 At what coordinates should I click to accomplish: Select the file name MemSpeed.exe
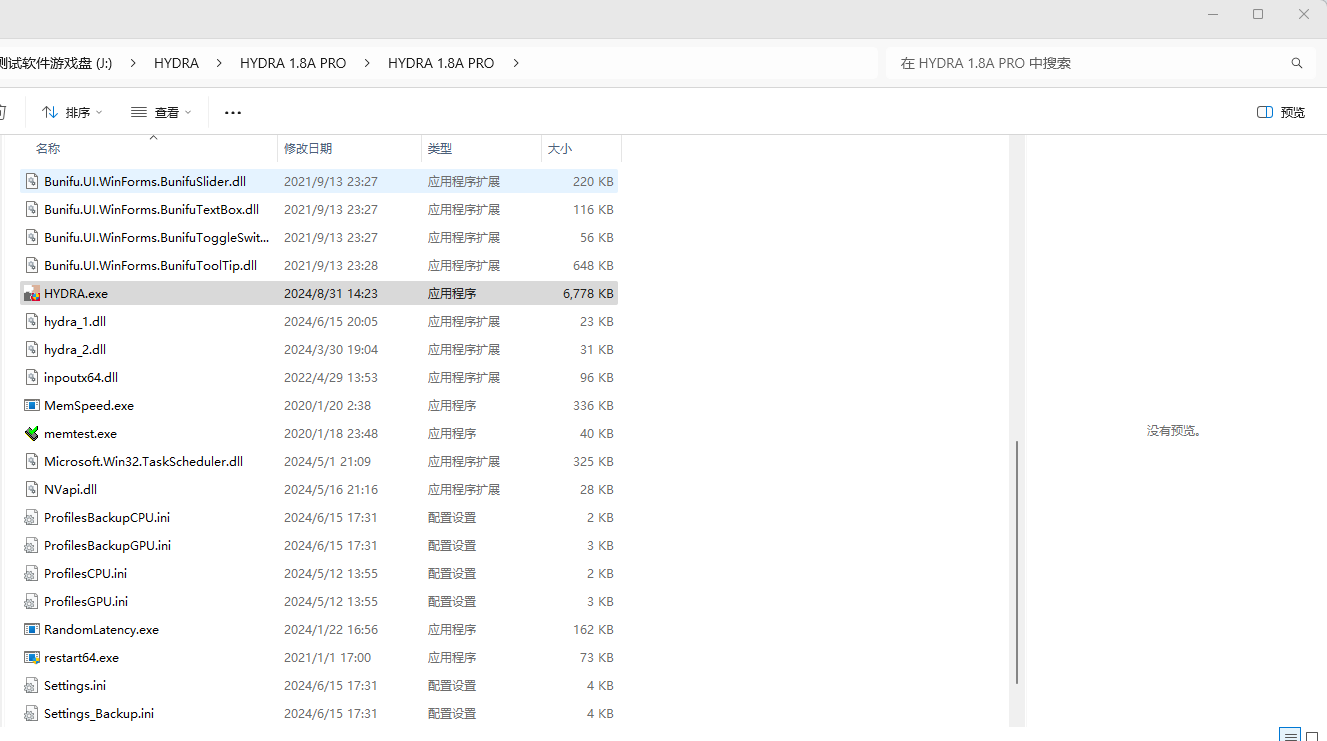coord(89,406)
